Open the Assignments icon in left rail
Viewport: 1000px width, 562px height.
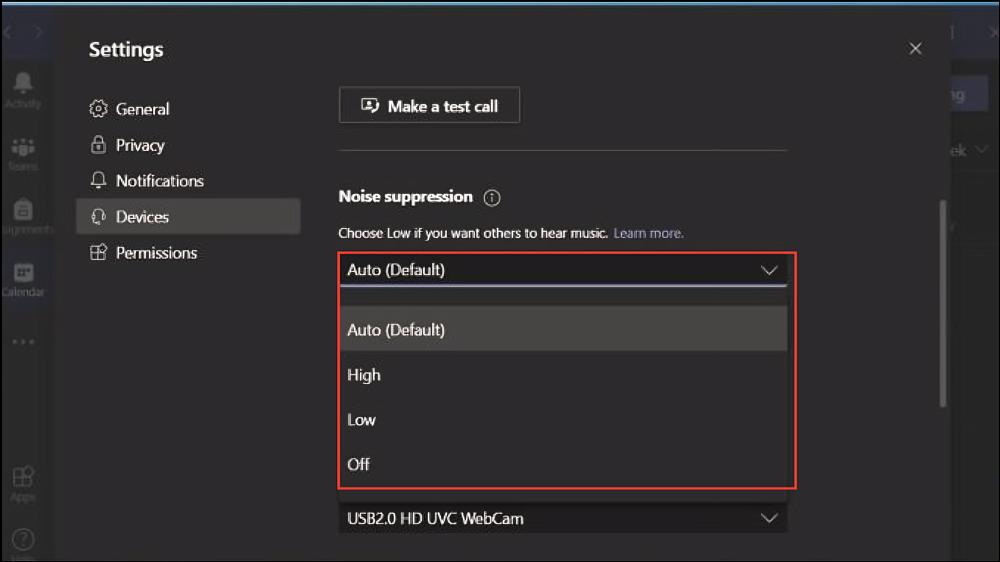(23, 211)
